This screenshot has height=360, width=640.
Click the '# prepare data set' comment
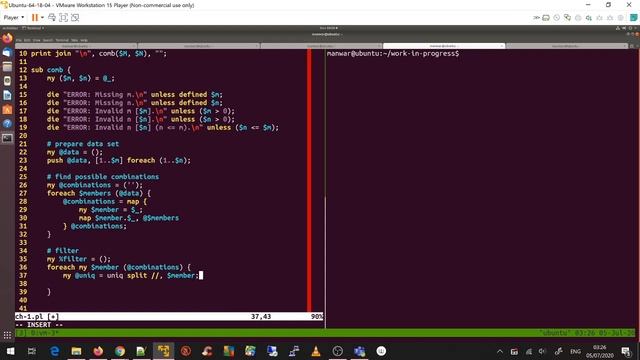tap(83, 144)
